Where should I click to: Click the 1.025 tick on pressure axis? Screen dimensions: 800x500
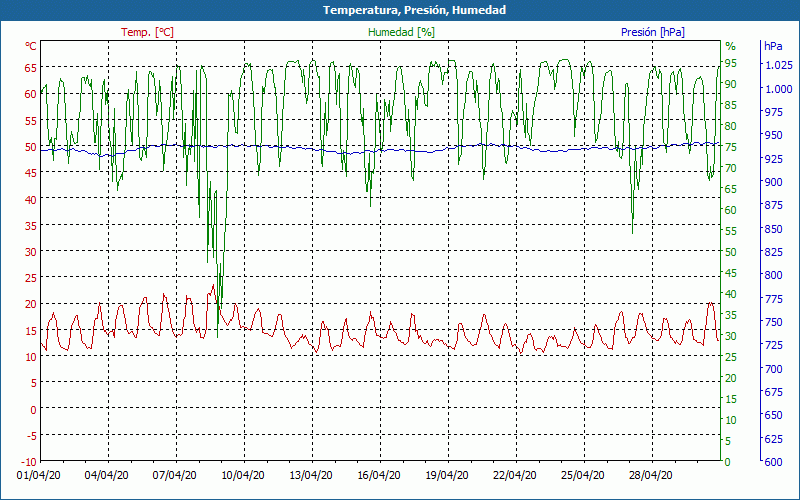(x=779, y=65)
